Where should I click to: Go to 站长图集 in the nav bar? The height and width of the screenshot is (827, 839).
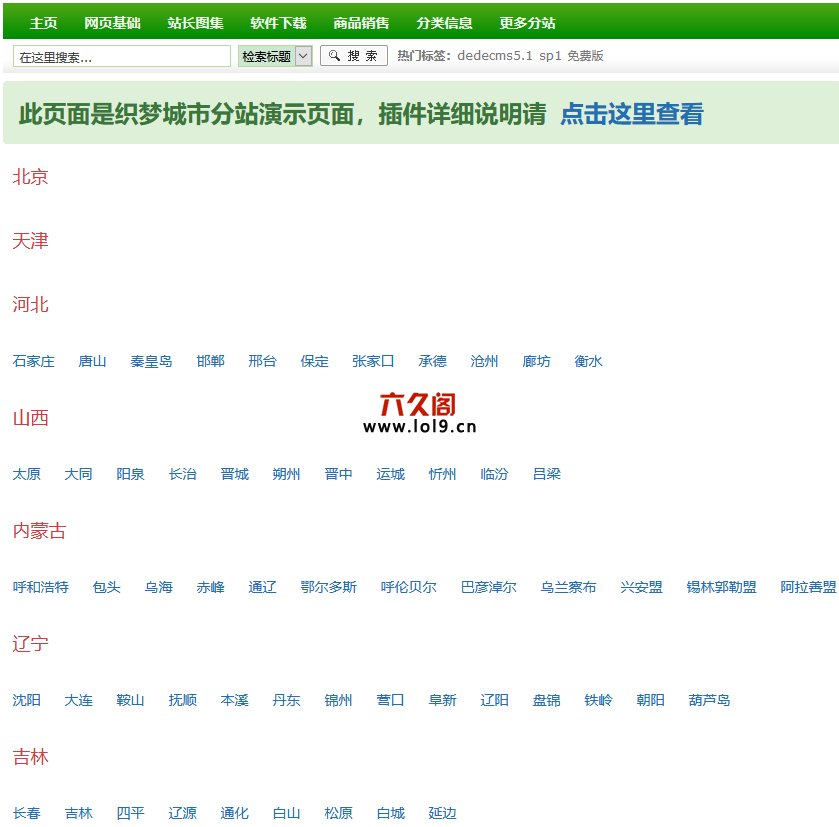195,23
